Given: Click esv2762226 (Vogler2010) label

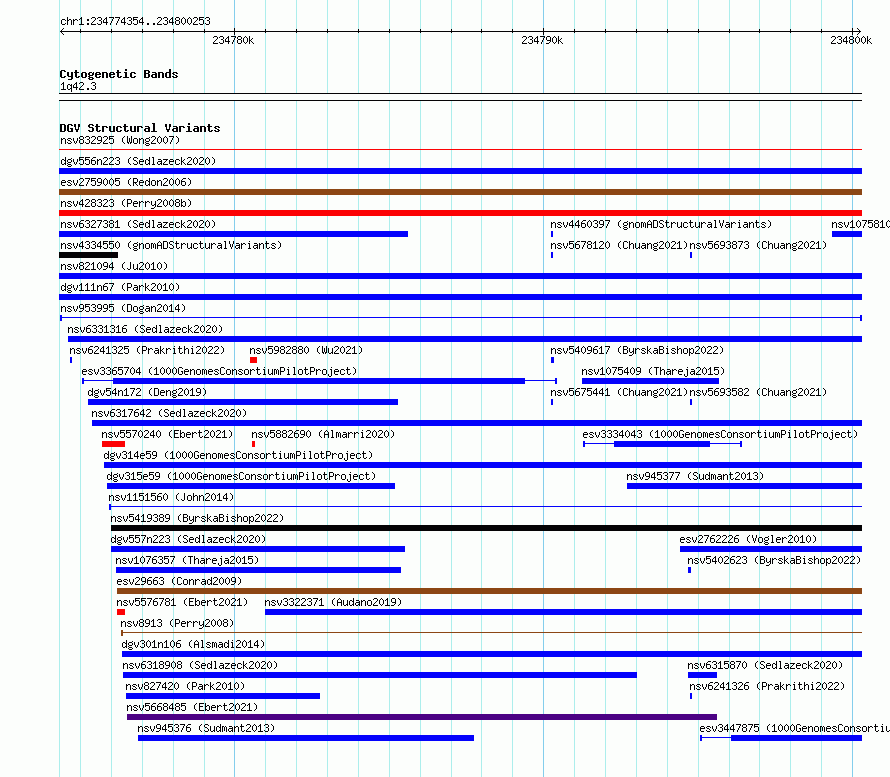Looking at the screenshot, I should pos(748,539).
